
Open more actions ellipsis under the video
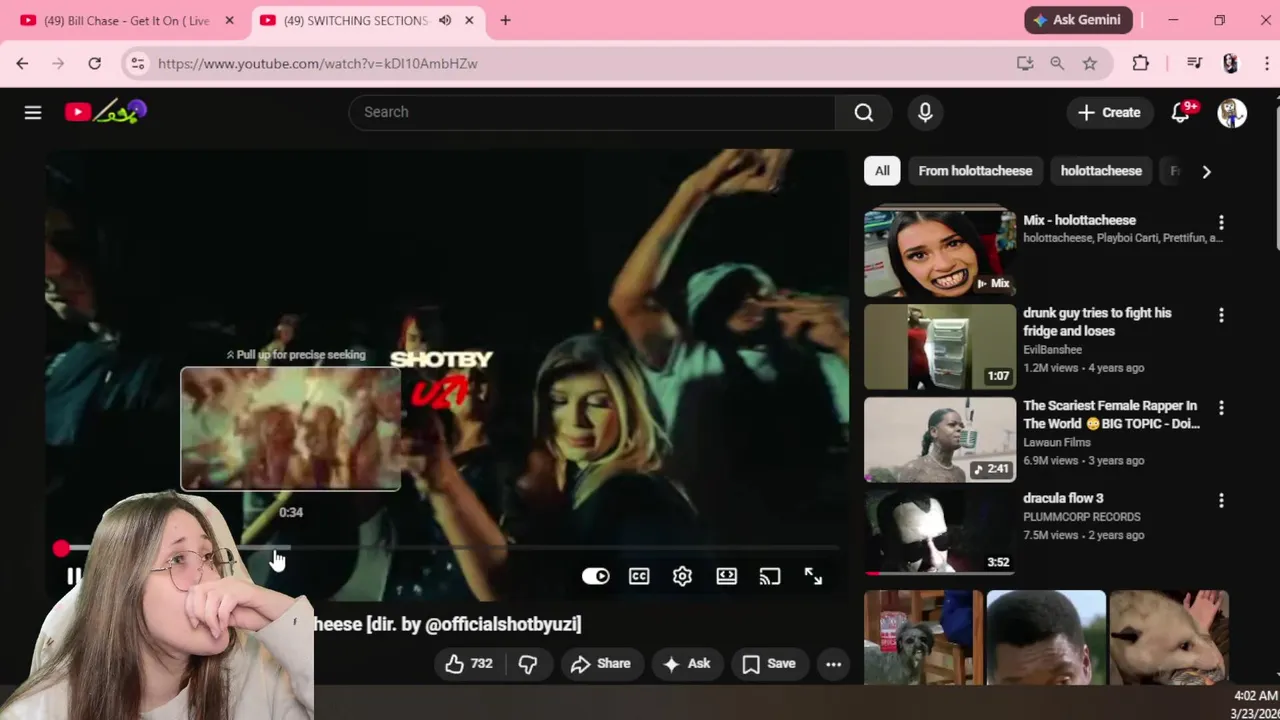coord(833,664)
